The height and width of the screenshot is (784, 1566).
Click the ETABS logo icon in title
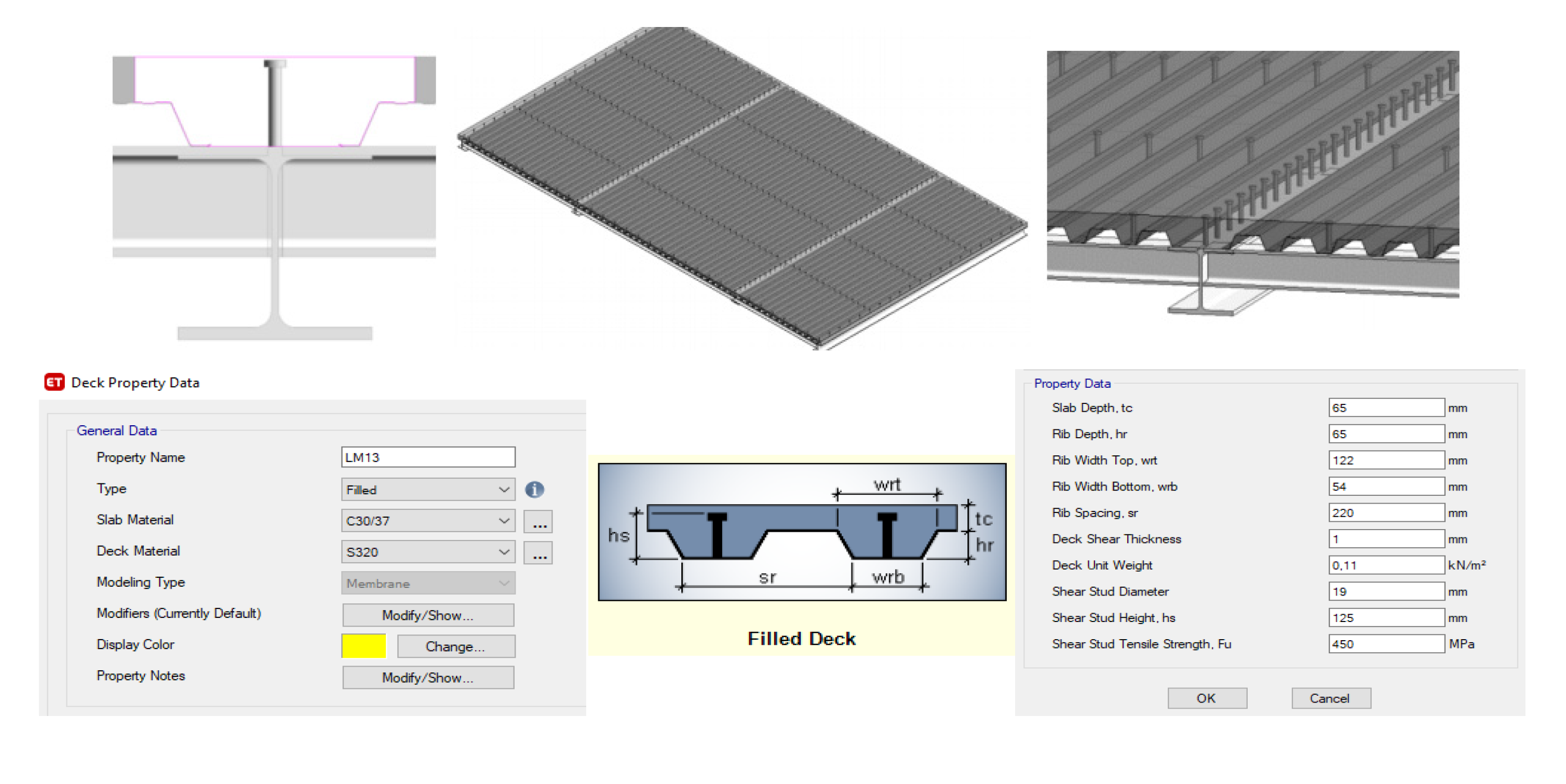click(54, 382)
